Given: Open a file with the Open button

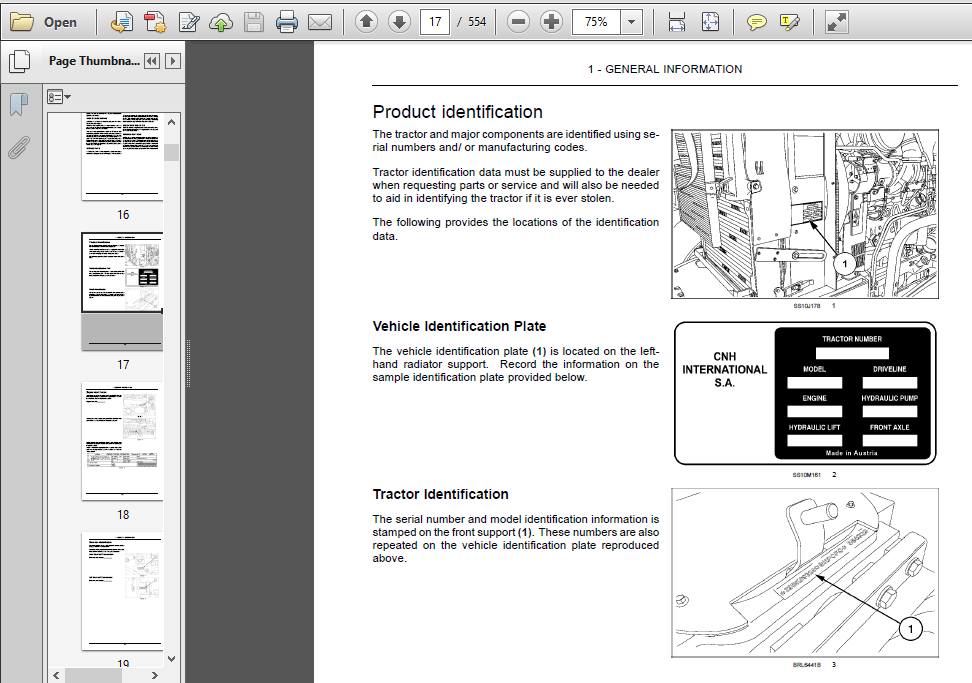Looking at the screenshot, I should coord(43,22).
